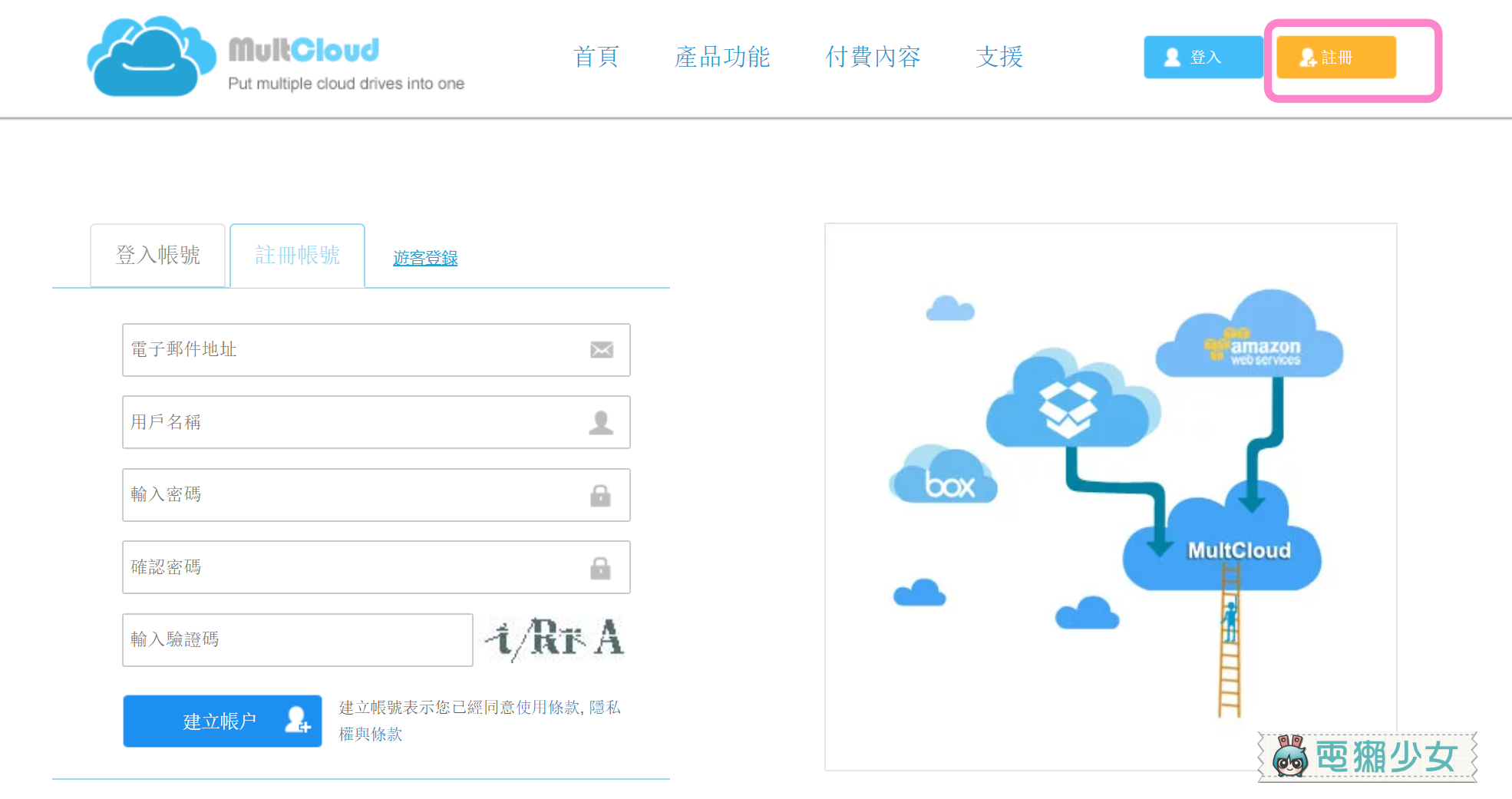Click the cloud services illustration image

click(x=1110, y=496)
